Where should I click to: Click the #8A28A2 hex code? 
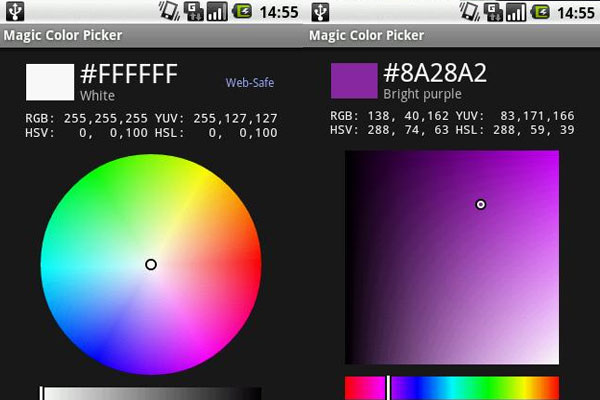pyautogui.click(x=435, y=73)
